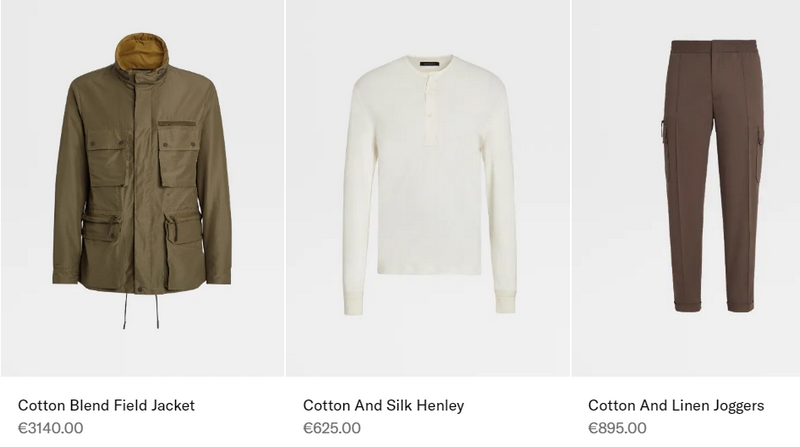Click the Cotton And Linen Joggers title
The image size is (800, 447).
pyautogui.click(x=676, y=406)
